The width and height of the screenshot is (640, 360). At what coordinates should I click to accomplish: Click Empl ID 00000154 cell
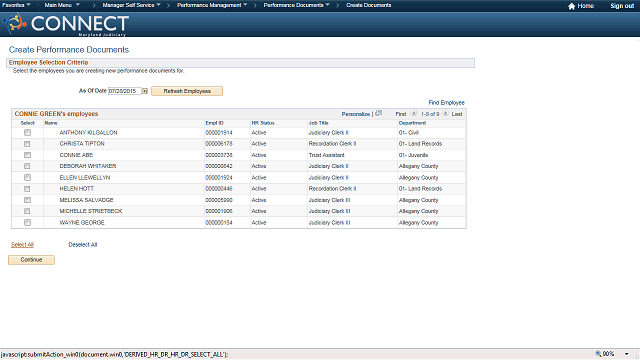[x=219, y=222]
